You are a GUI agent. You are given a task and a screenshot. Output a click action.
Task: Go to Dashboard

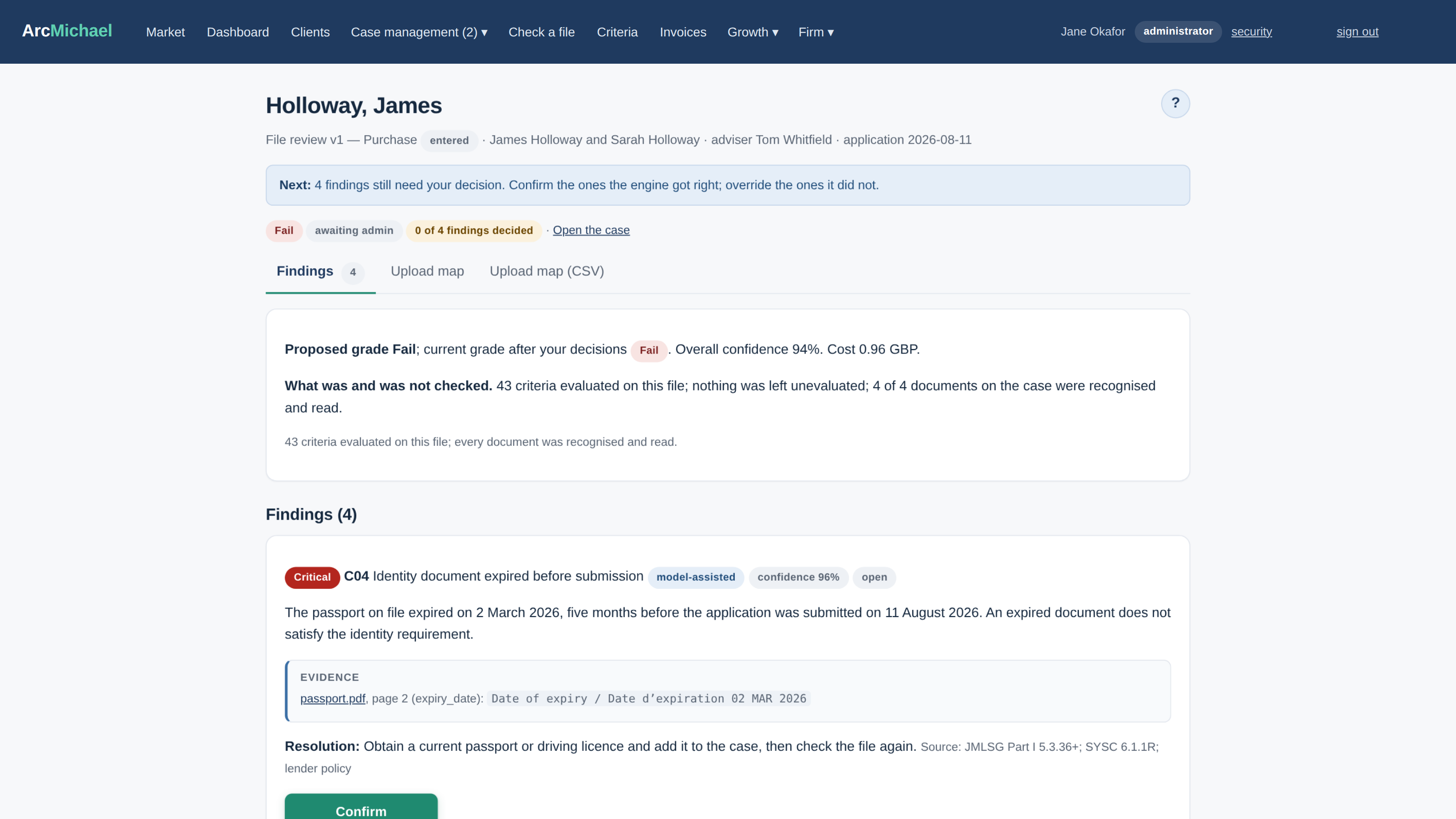pyautogui.click(x=238, y=32)
